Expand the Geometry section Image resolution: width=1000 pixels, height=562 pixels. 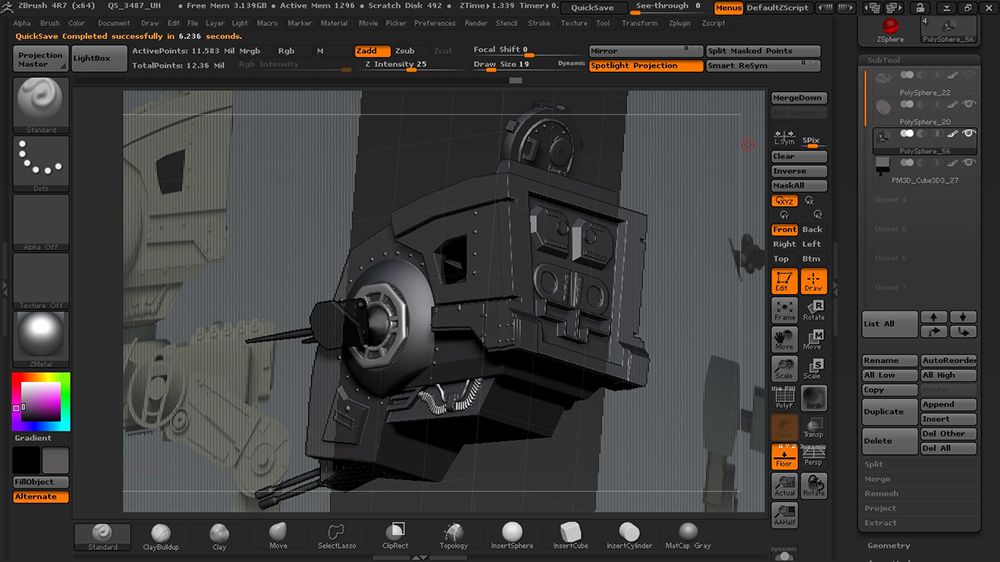point(888,545)
